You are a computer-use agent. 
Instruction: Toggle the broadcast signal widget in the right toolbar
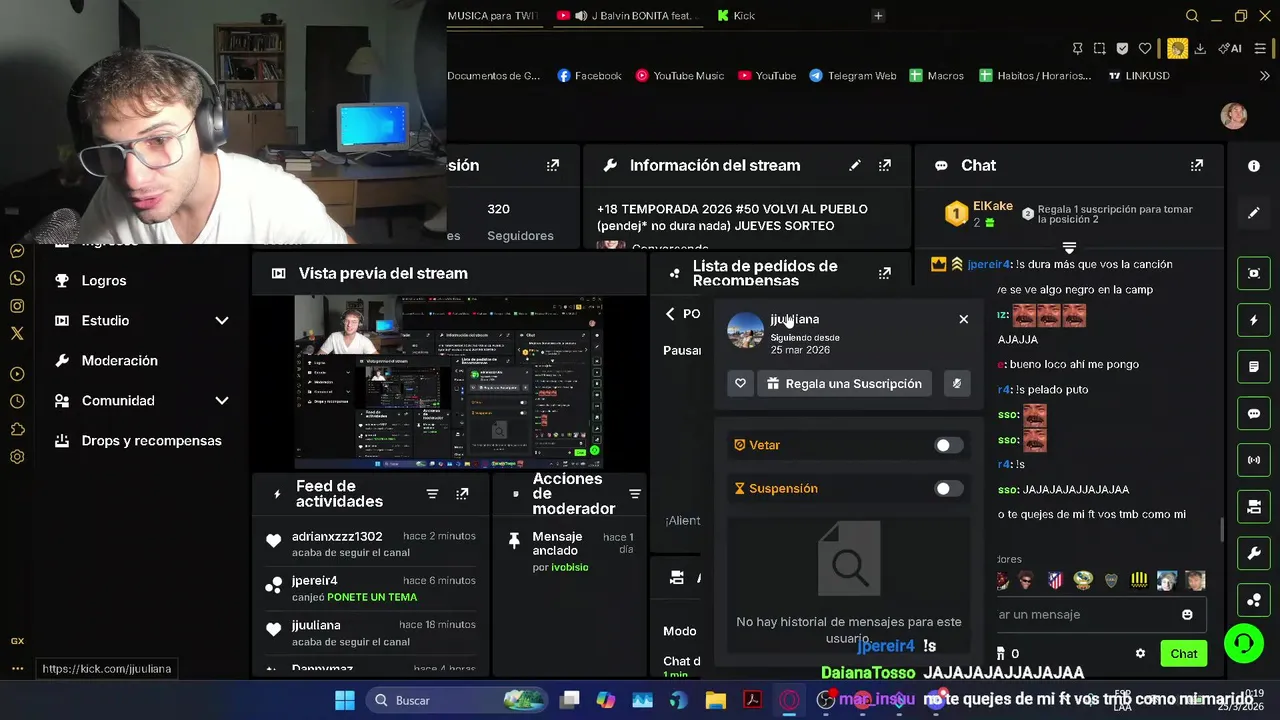click(x=1254, y=460)
